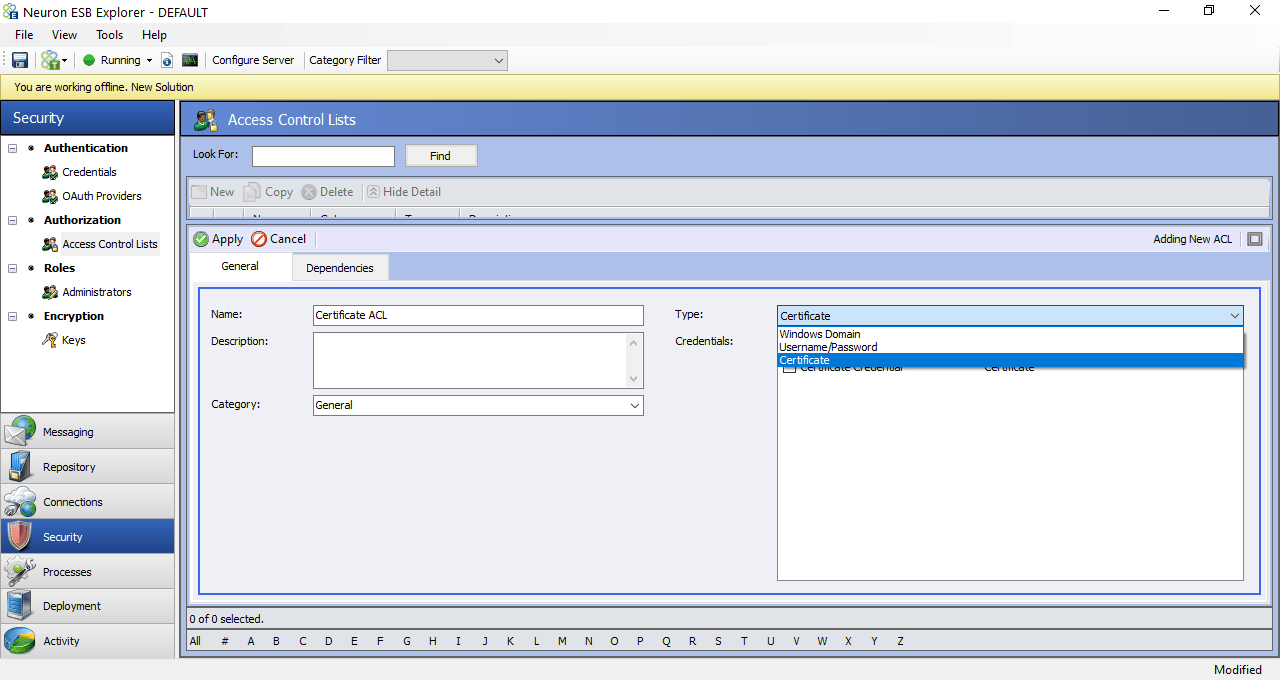Select Authorization heading in Security tree
This screenshot has height=680, width=1280.
tap(82, 220)
